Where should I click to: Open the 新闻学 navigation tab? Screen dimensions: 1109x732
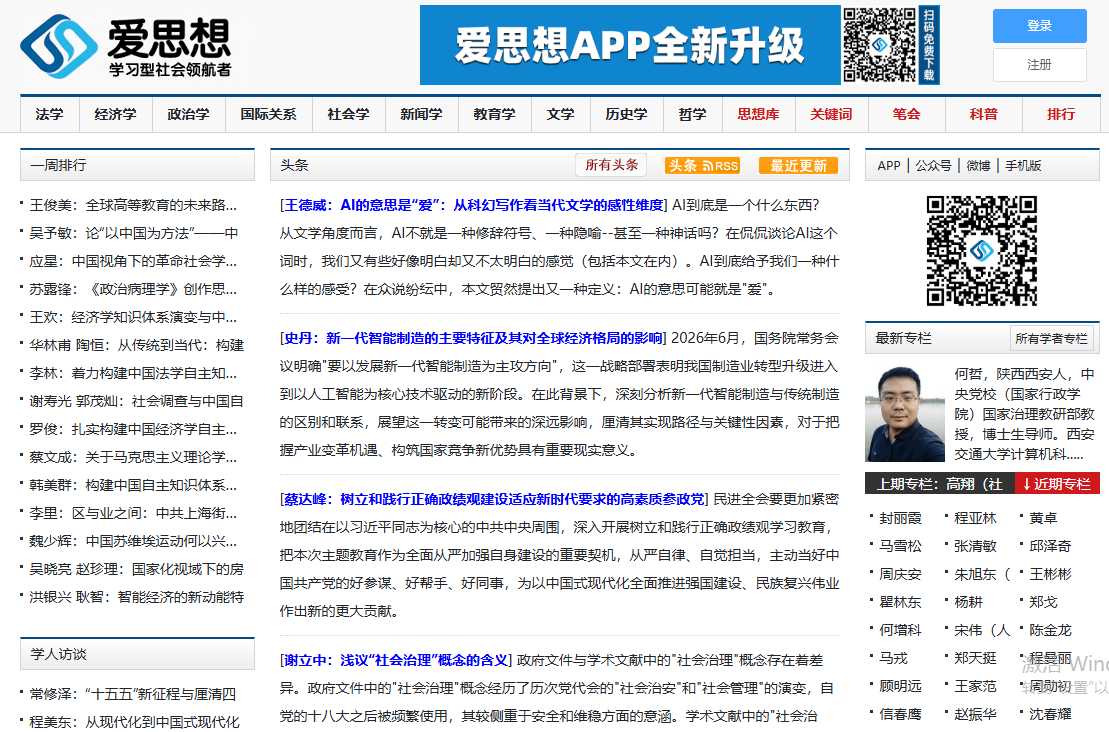(421, 115)
